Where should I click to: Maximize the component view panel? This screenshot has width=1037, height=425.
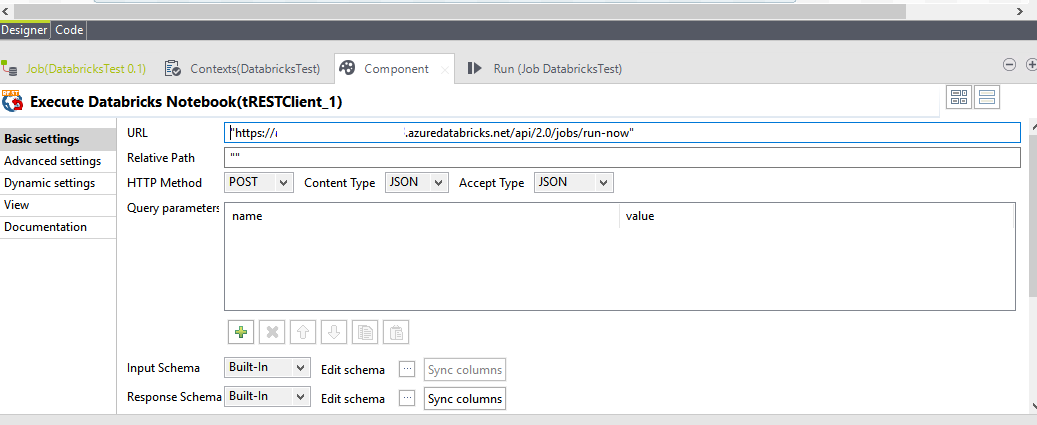(x=1031, y=65)
